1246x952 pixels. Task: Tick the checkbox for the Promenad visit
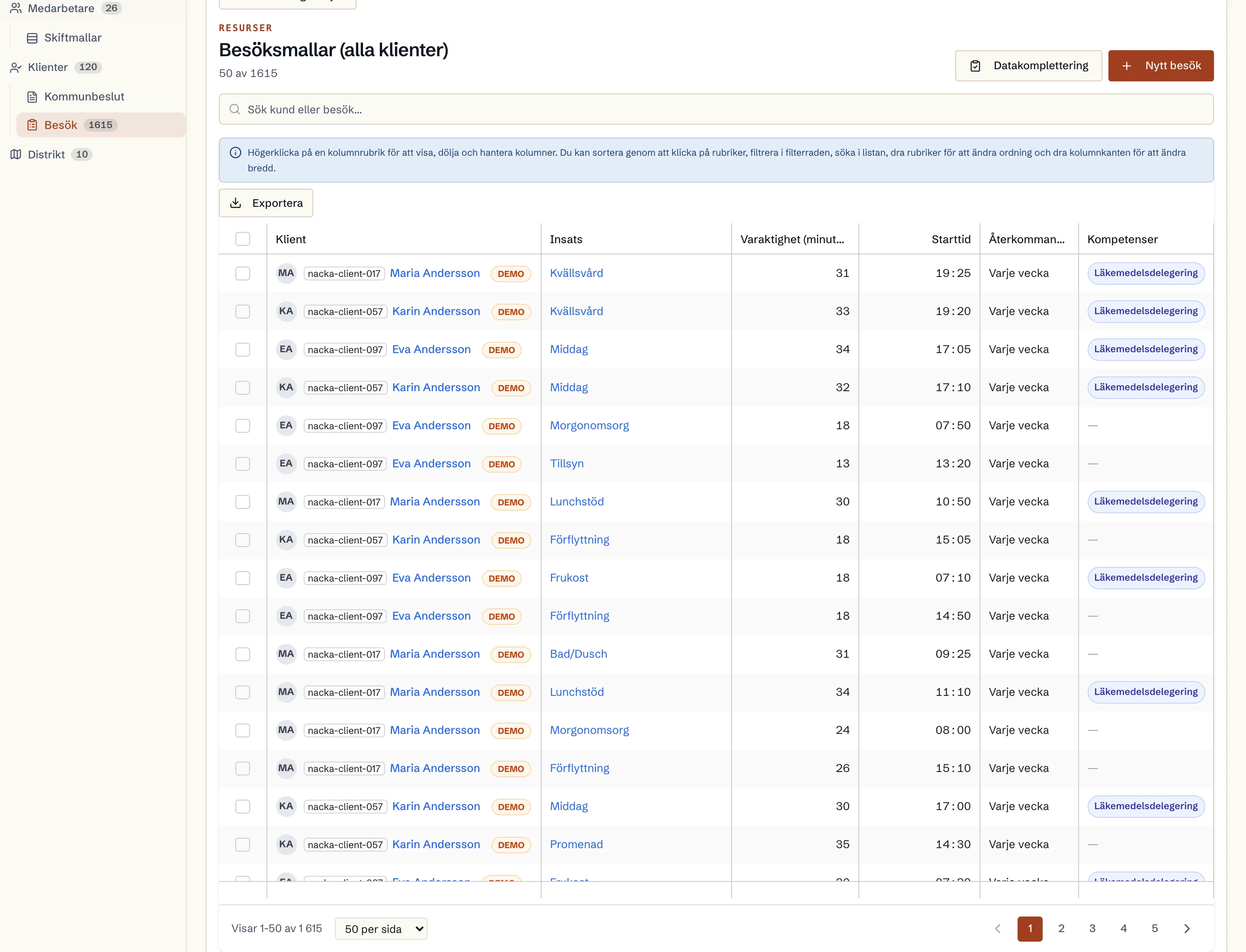pyautogui.click(x=243, y=844)
